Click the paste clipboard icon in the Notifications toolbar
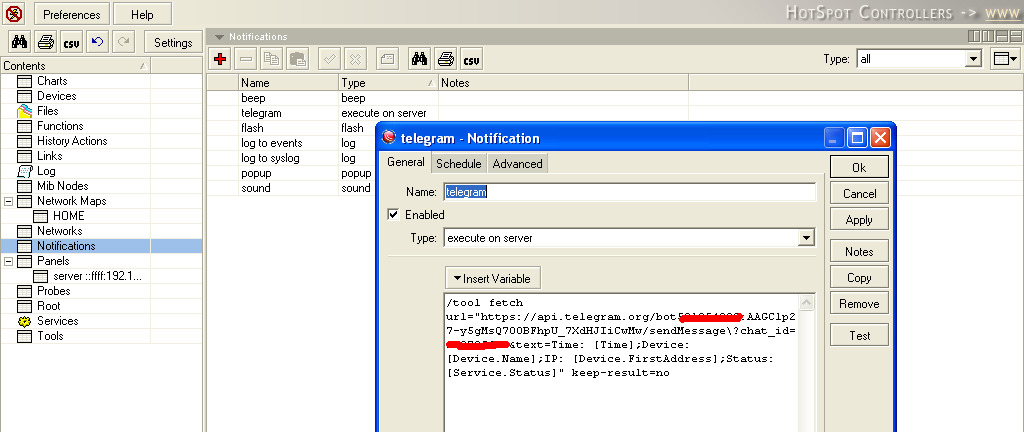This screenshot has width=1024, height=432. (298, 59)
